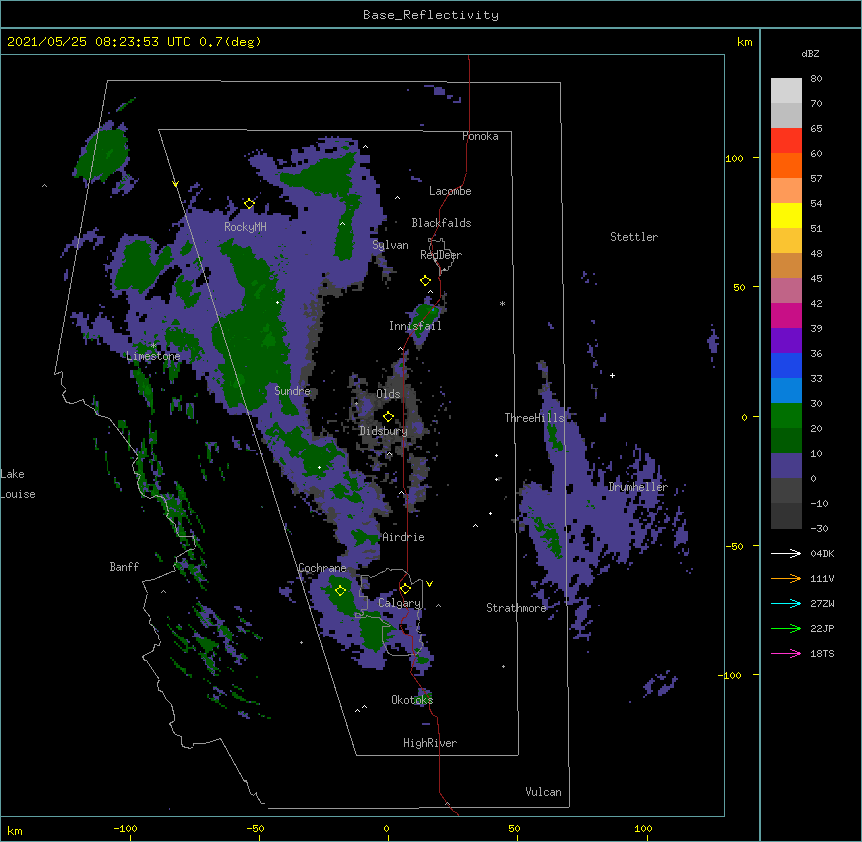Click the Drumheller town label
Screen dimensions: 862x842
pos(638,487)
